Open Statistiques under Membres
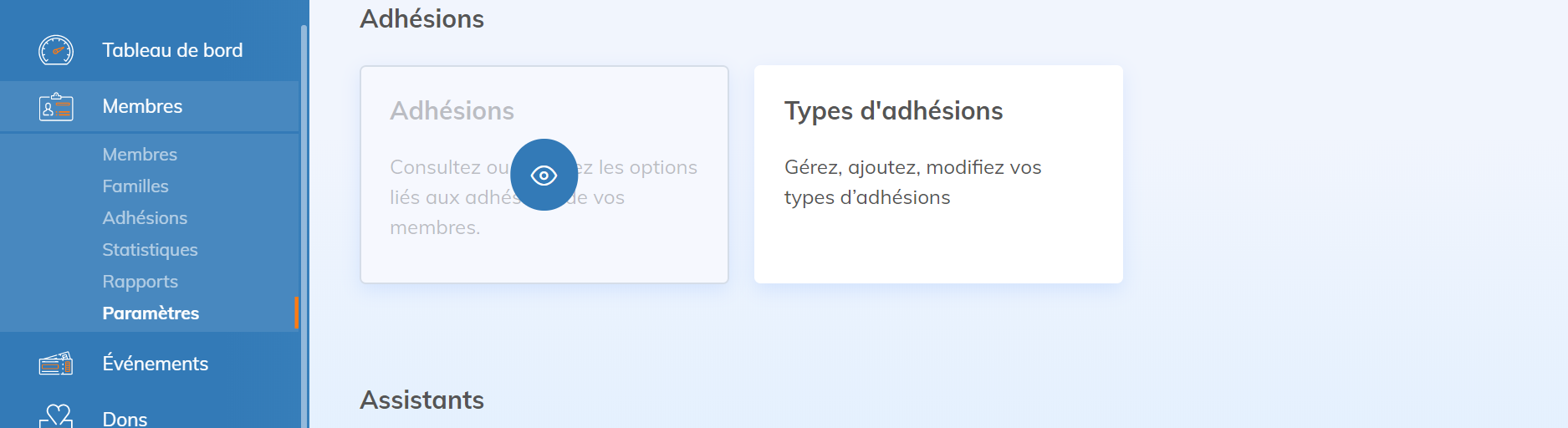 [150, 250]
